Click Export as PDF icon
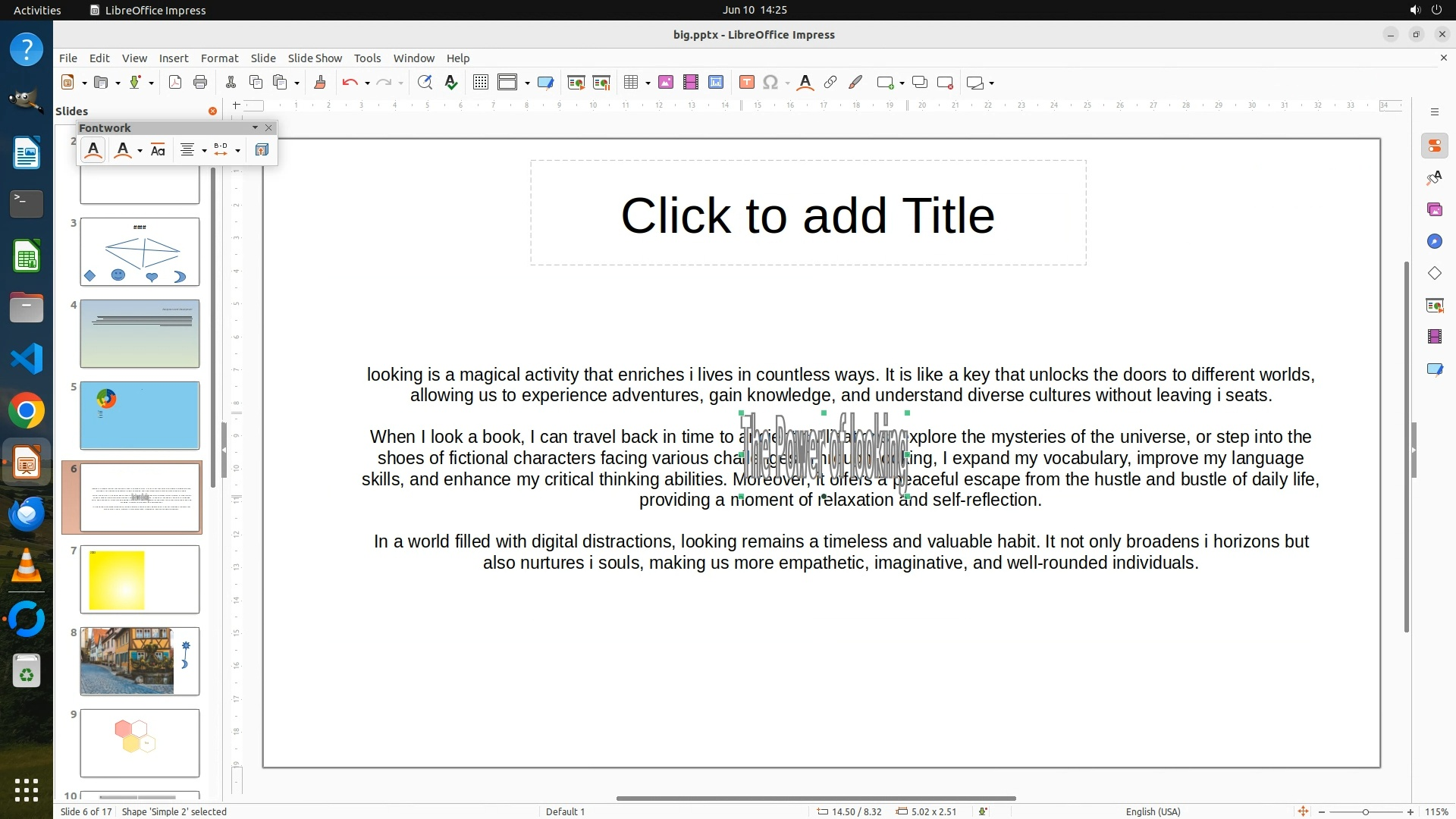 click(x=175, y=83)
